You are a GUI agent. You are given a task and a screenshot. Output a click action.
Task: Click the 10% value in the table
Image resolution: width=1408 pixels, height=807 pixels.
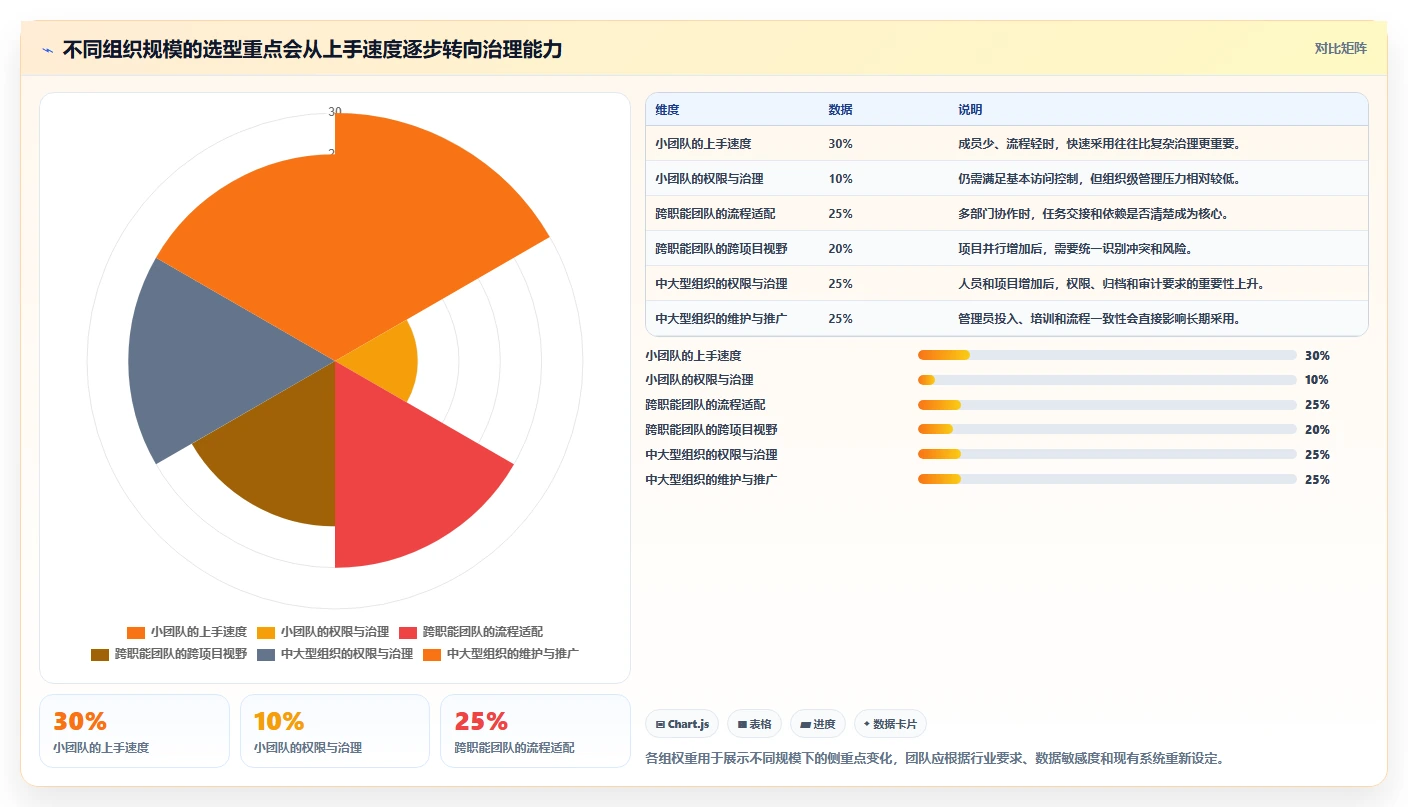pyautogui.click(x=840, y=179)
